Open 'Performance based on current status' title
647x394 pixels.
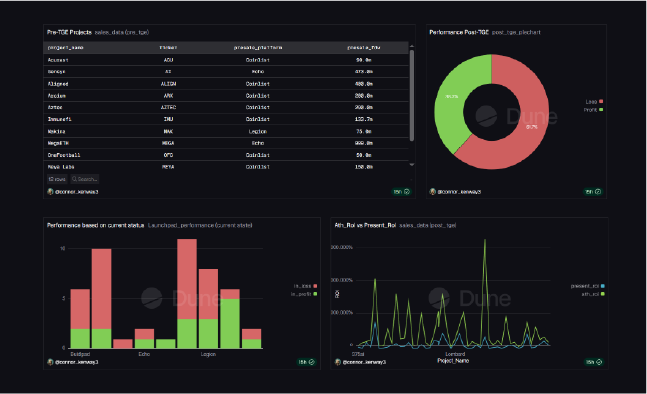(x=95, y=225)
